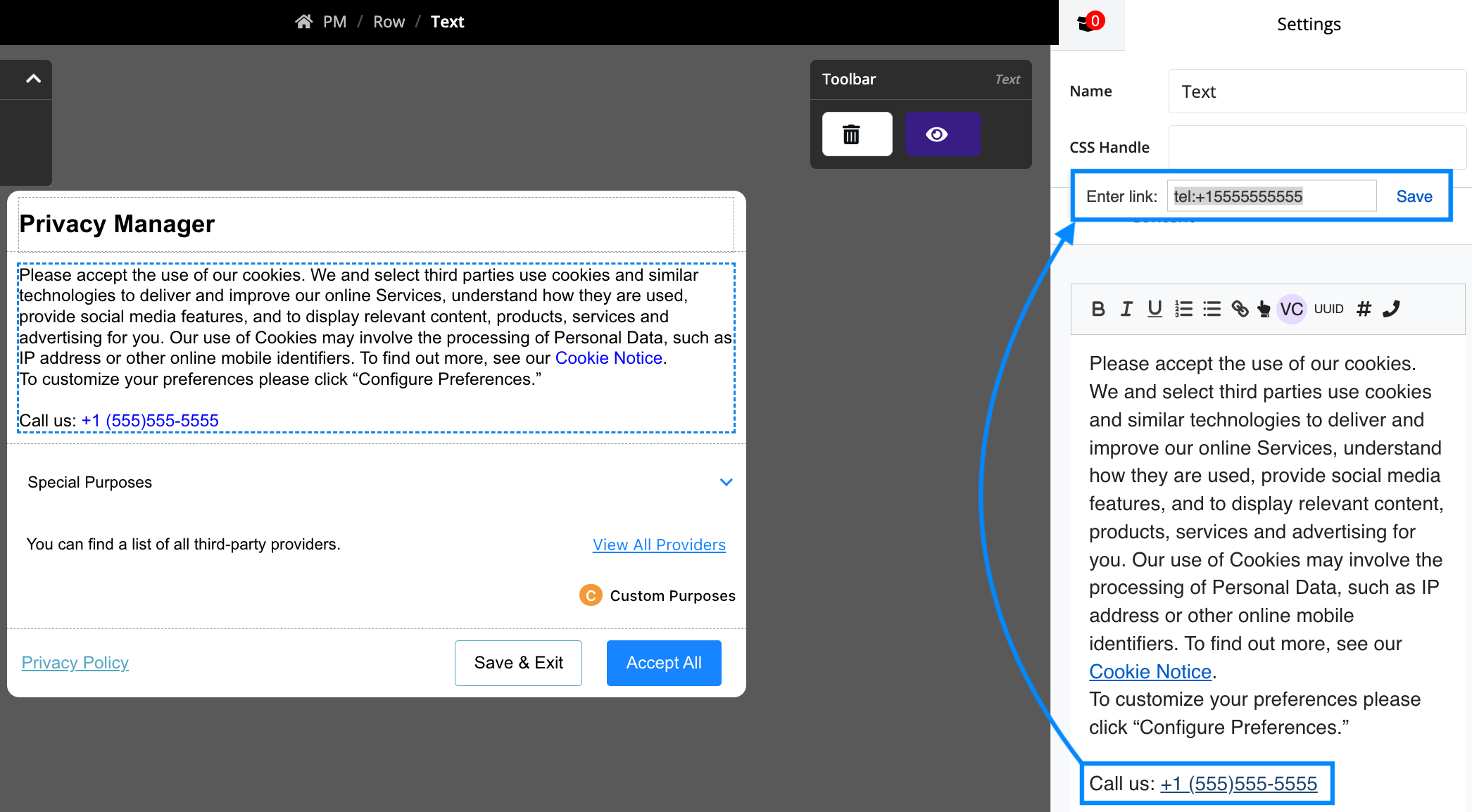1472x812 pixels.
Task: Select the Special Purposes label
Action: [89, 483]
